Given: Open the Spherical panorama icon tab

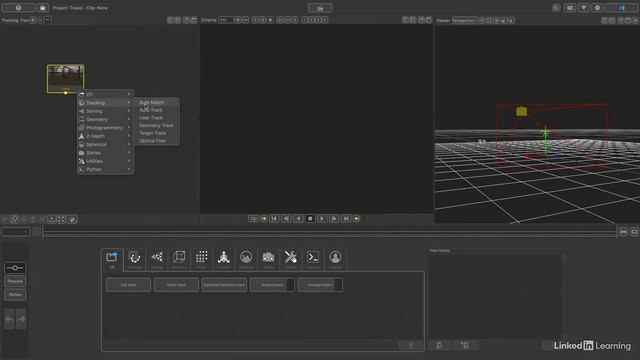Looking at the screenshot, I should pos(246,260).
